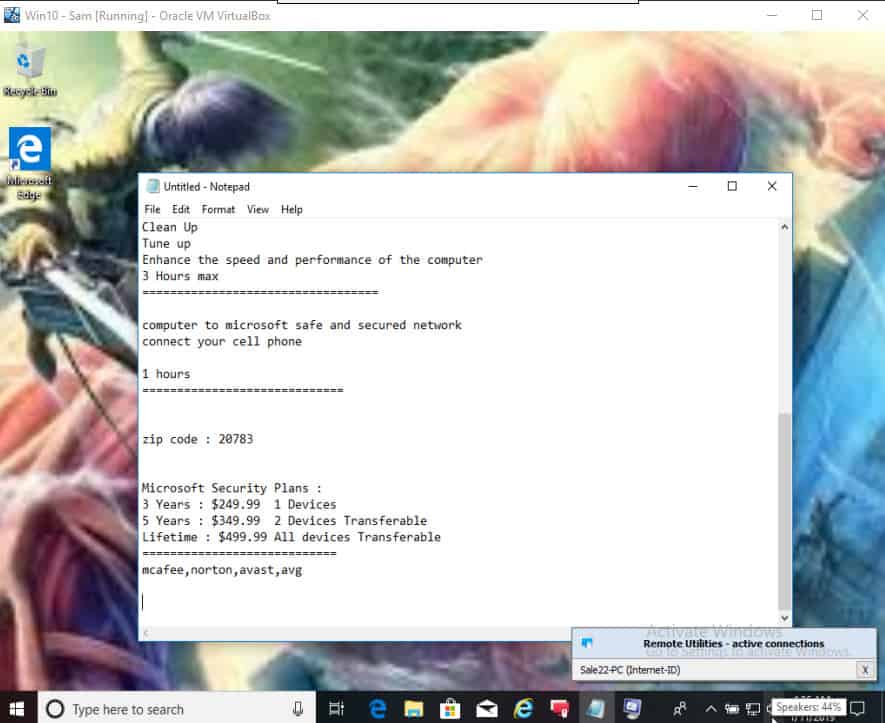The height and width of the screenshot is (723, 885).
Task: Click the '3 Hours max' line
Action: pos(180,276)
